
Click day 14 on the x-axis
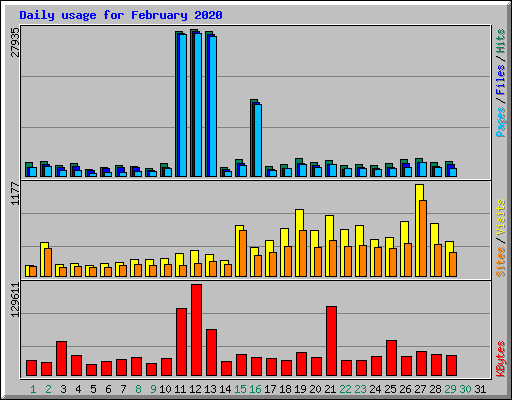(x=225, y=389)
